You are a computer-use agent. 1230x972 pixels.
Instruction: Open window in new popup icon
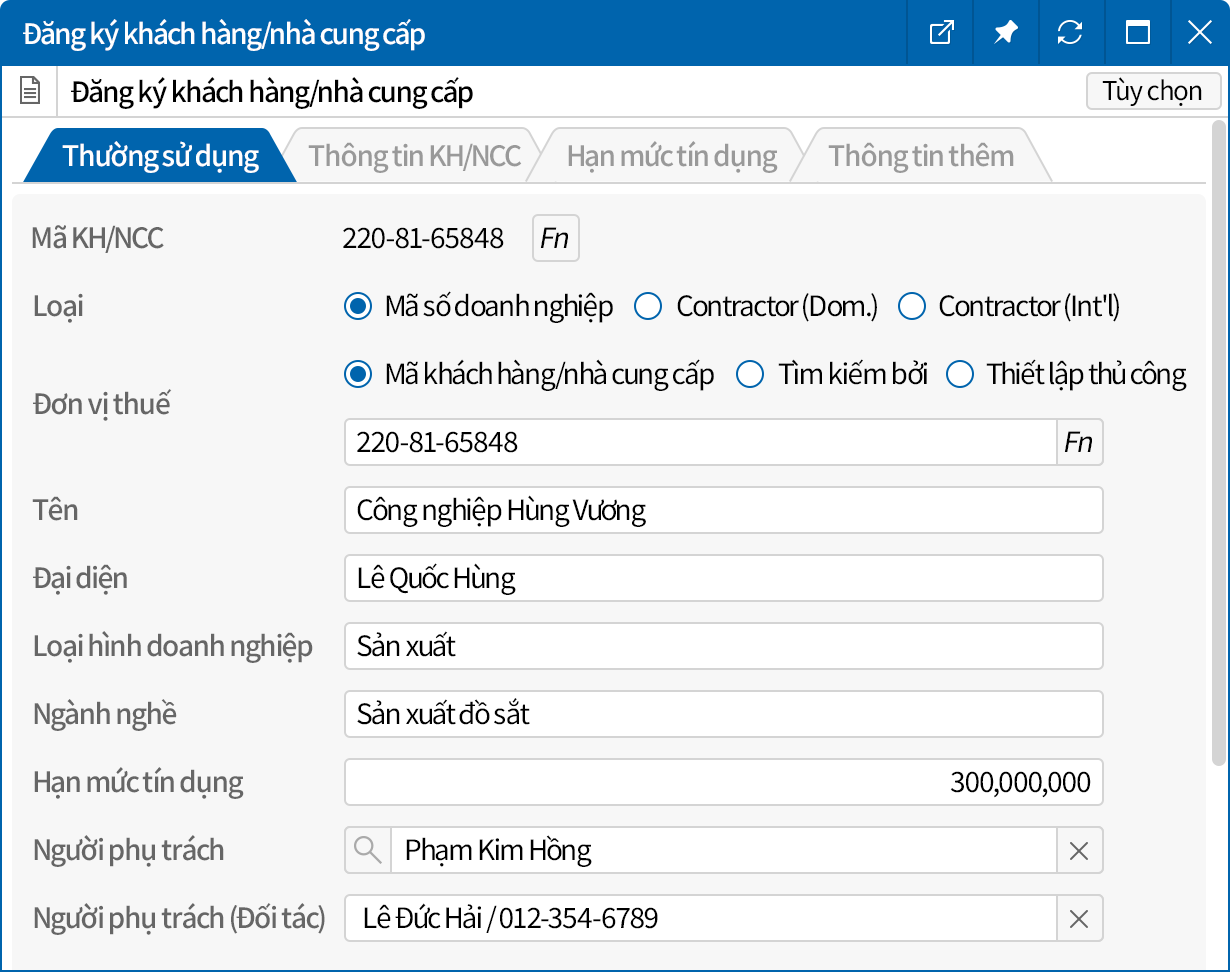[x=941, y=33]
